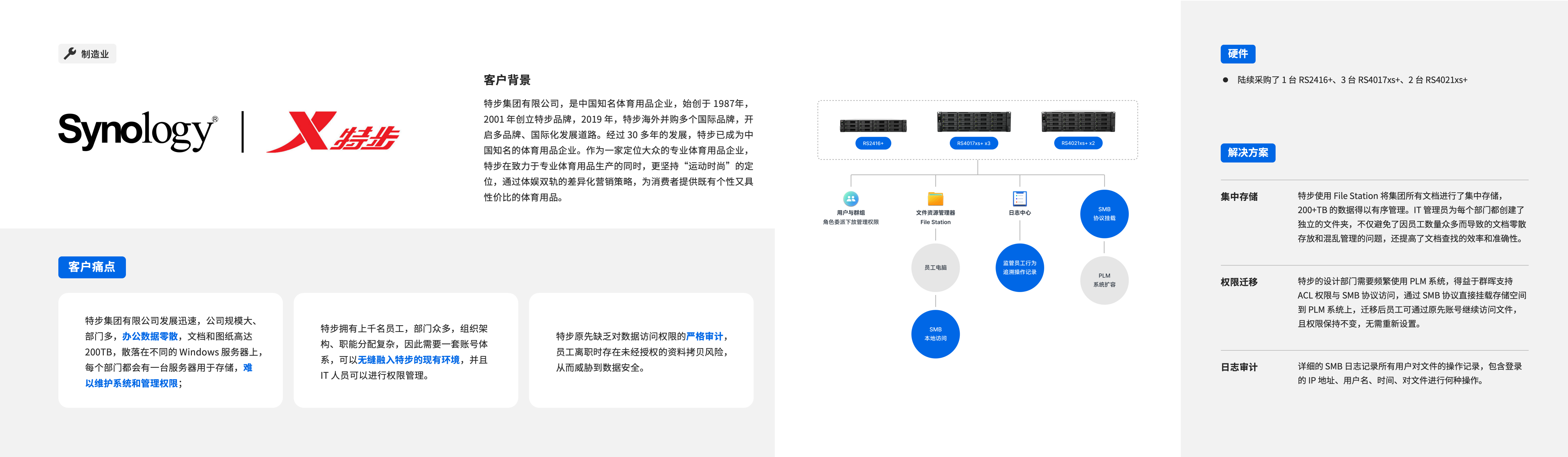The width and height of the screenshot is (1568, 457).
Task: Click the 办公数据零散 highlighted text
Action: (x=150, y=336)
